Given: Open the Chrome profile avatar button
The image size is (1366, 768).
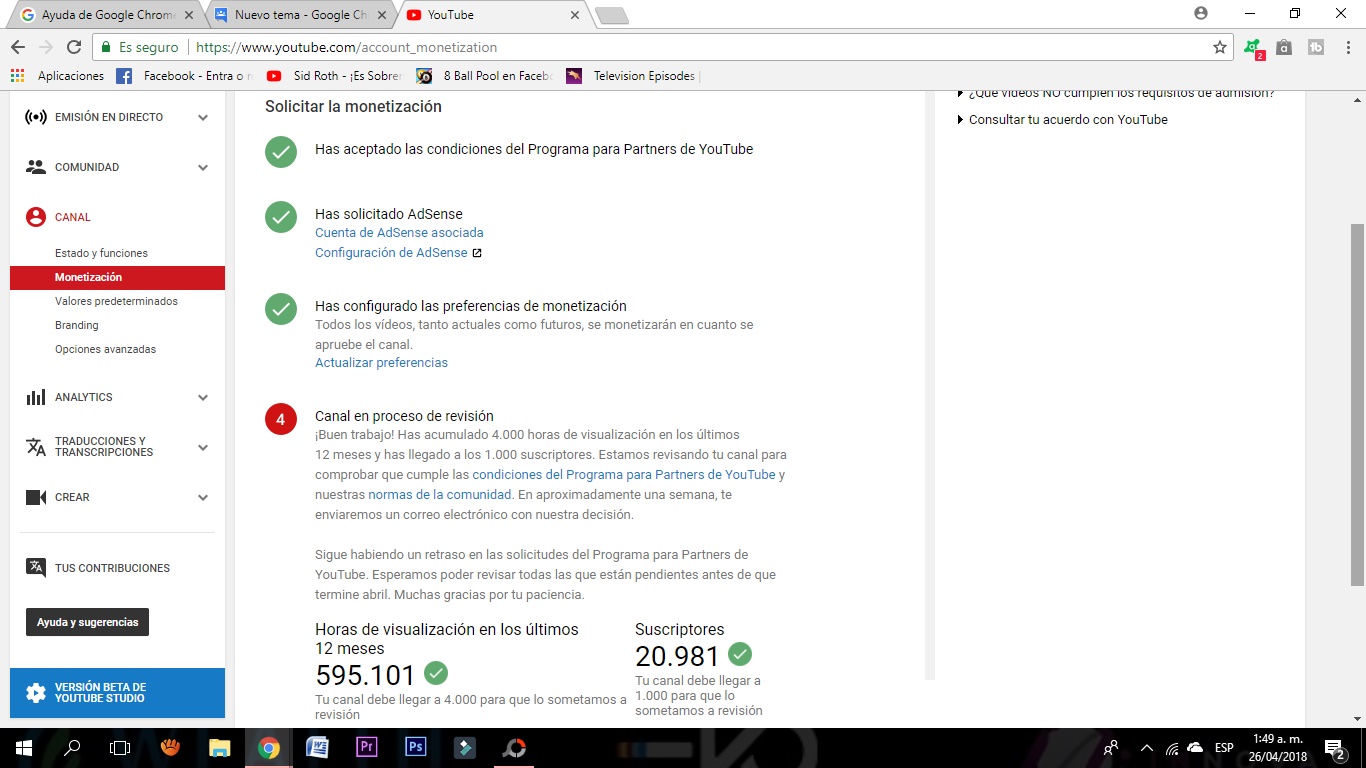Looking at the screenshot, I should click(x=1201, y=14).
